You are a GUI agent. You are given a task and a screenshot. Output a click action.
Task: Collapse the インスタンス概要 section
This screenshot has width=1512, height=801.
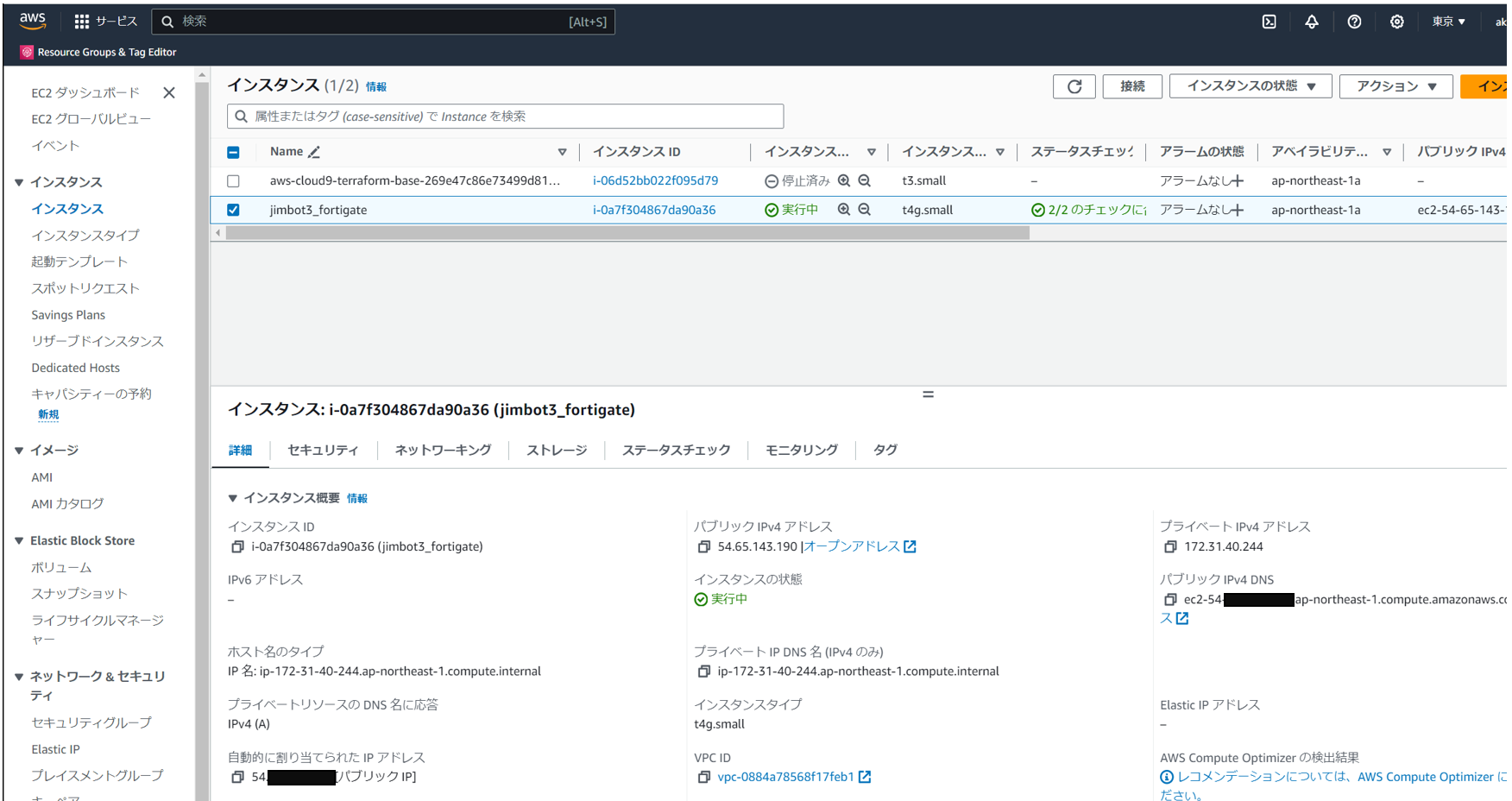coord(232,498)
